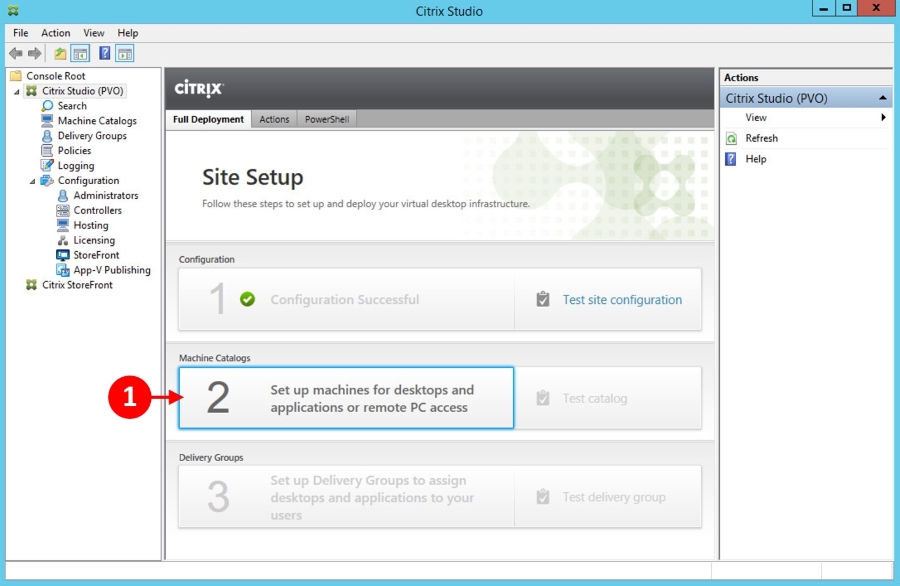This screenshot has height=586, width=900.
Task: Click the Logging icon in tree
Action: coord(47,165)
